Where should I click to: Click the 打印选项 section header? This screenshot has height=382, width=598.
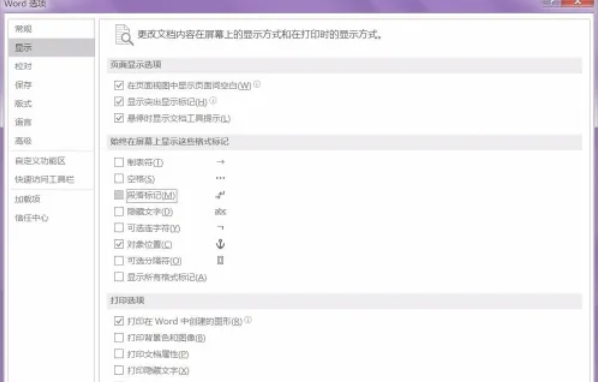(x=344, y=301)
